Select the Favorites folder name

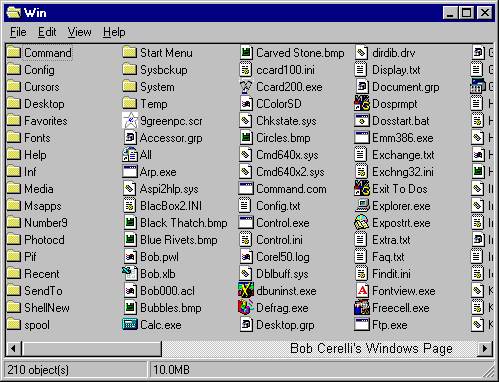click(46, 121)
